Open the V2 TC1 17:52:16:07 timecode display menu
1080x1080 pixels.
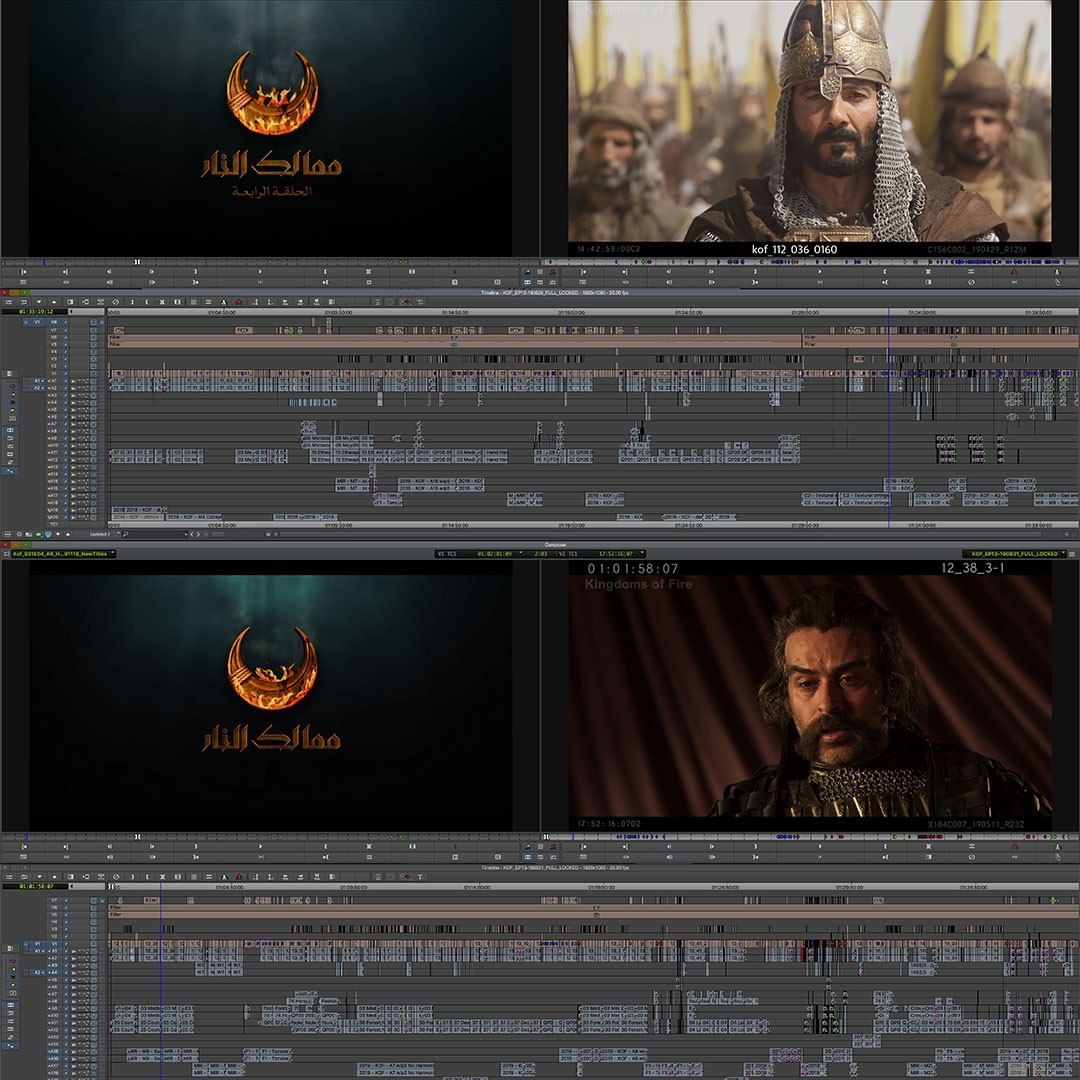coord(601,554)
